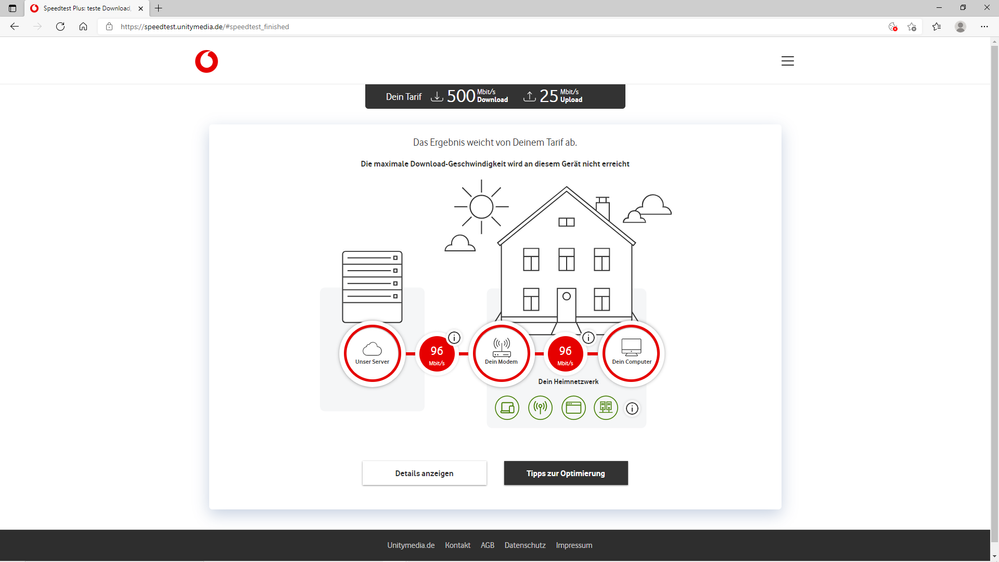The image size is (999, 562).
Task: Click the green WLAN signal icon
Action: (540, 408)
